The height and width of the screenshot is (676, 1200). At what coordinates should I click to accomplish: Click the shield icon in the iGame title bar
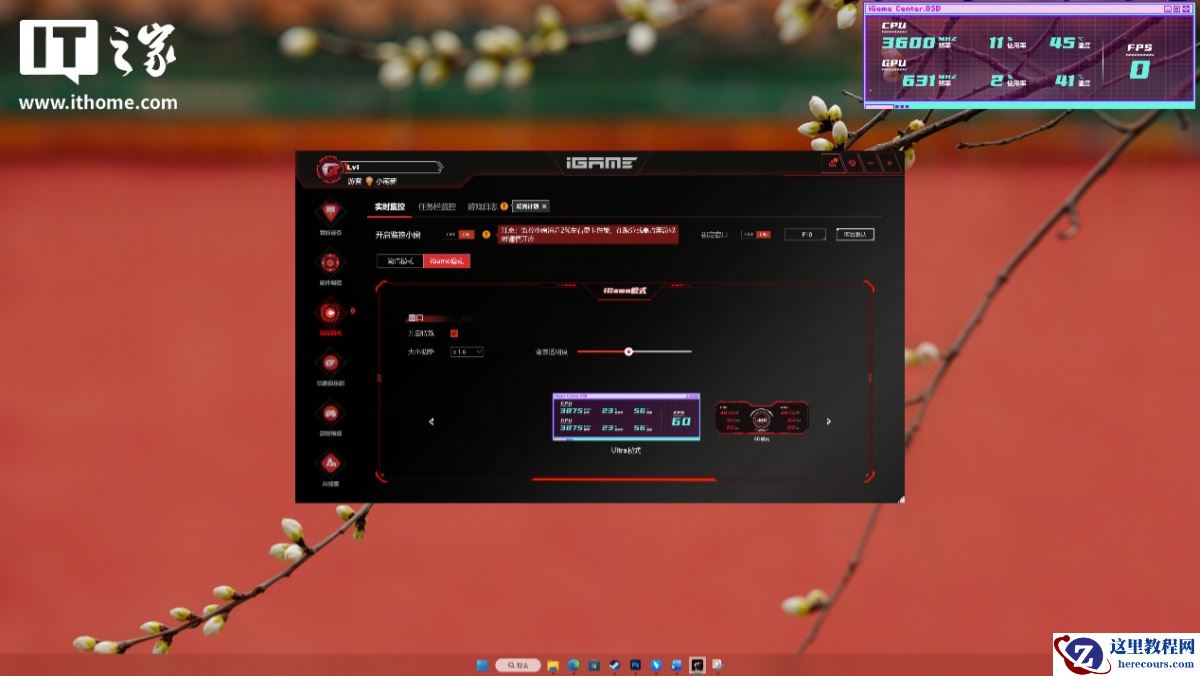[x=852, y=163]
